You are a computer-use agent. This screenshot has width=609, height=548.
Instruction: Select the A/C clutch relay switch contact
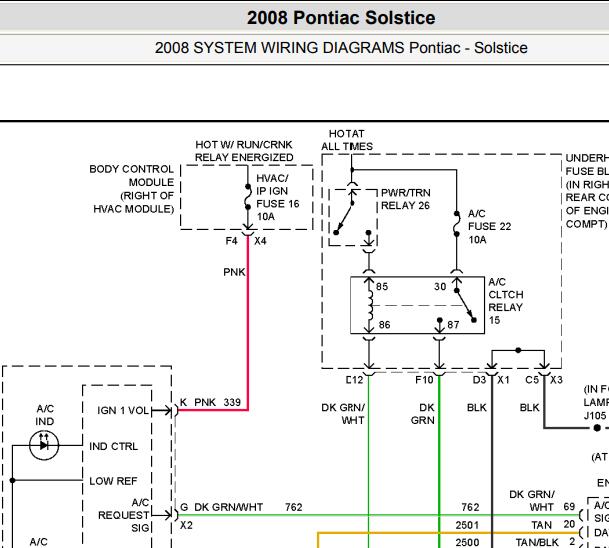pos(465,306)
